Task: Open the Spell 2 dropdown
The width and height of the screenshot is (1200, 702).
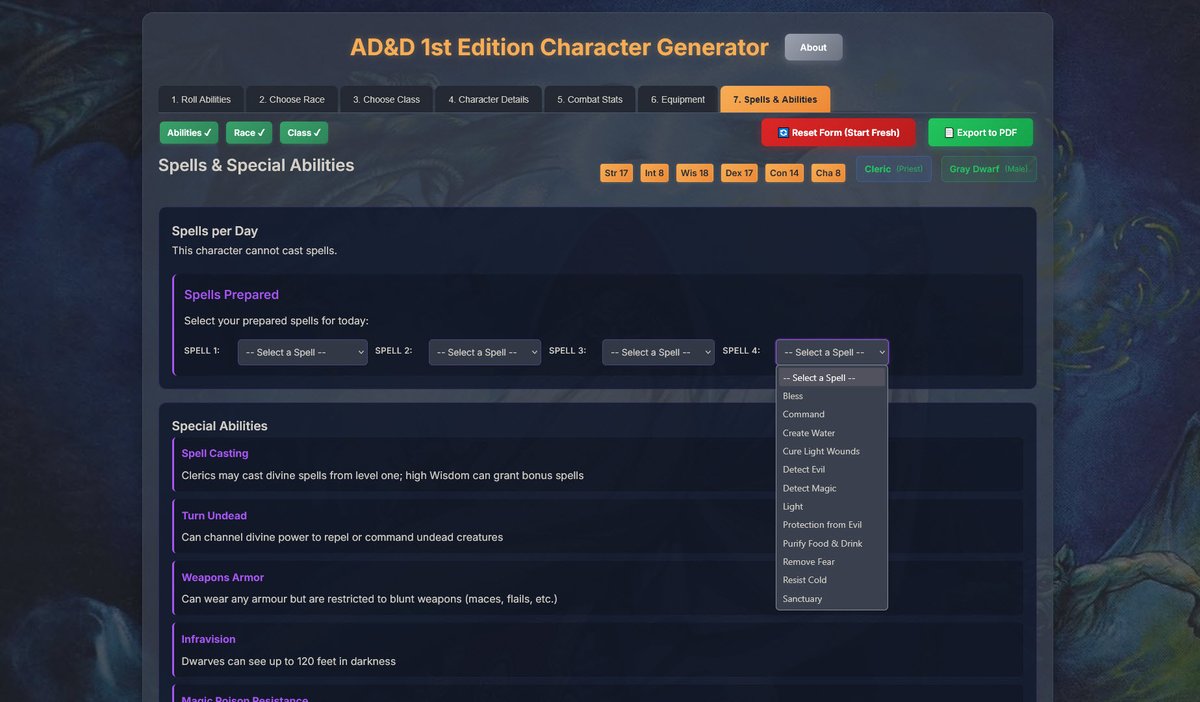Action: pos(485,352)
